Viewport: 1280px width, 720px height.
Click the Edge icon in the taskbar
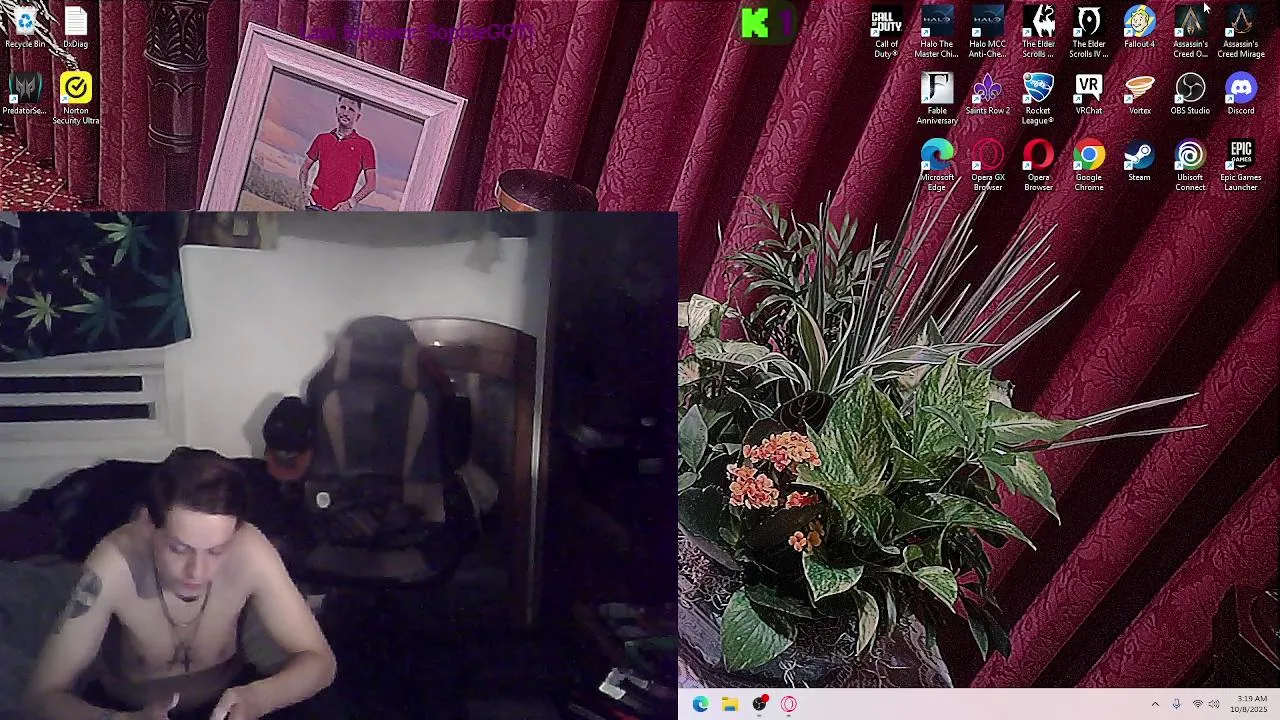[x=700, y=704]
